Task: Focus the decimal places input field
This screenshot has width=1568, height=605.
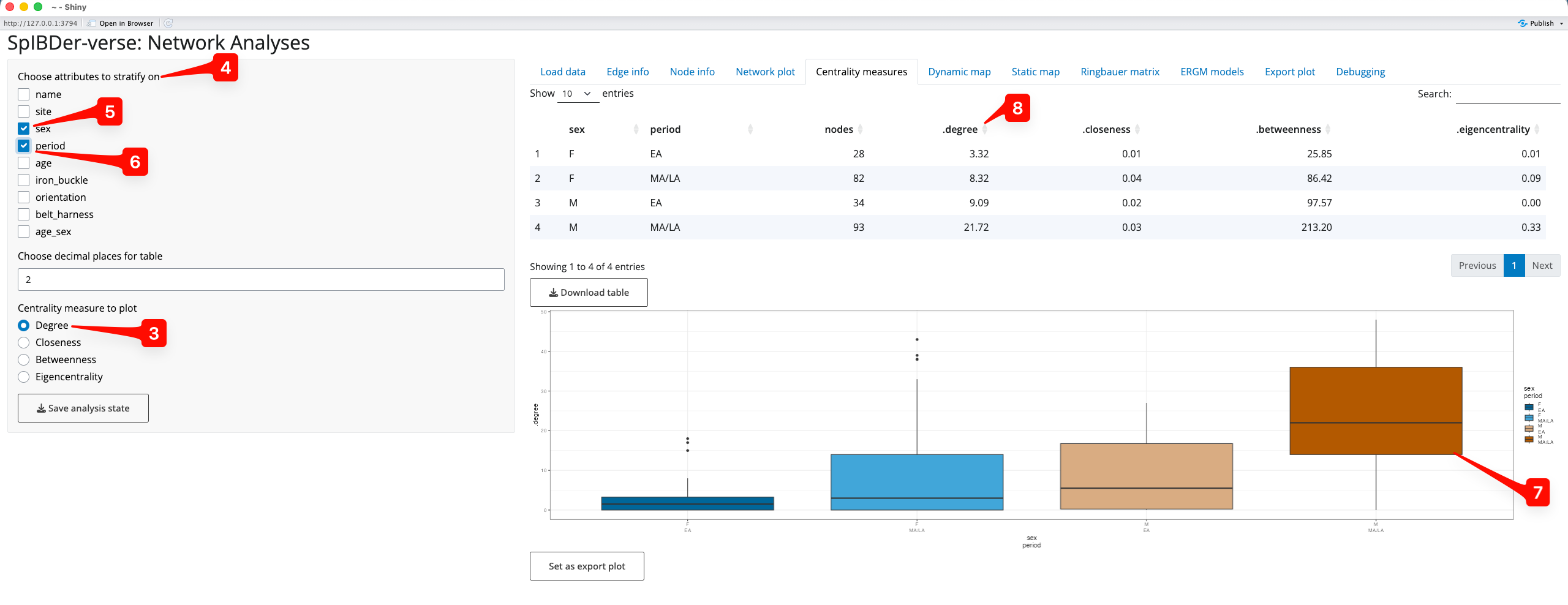Action: [x=261, y=279]
